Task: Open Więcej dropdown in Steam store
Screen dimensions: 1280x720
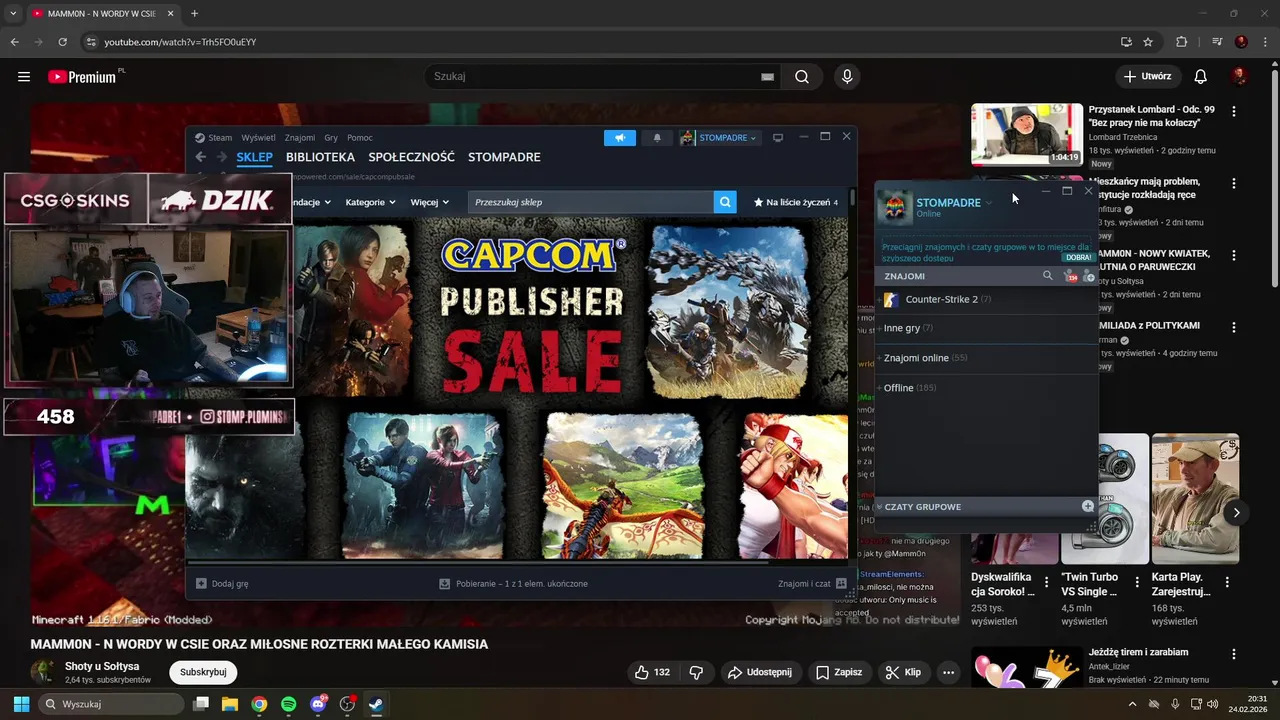Action: pos(430,202)
